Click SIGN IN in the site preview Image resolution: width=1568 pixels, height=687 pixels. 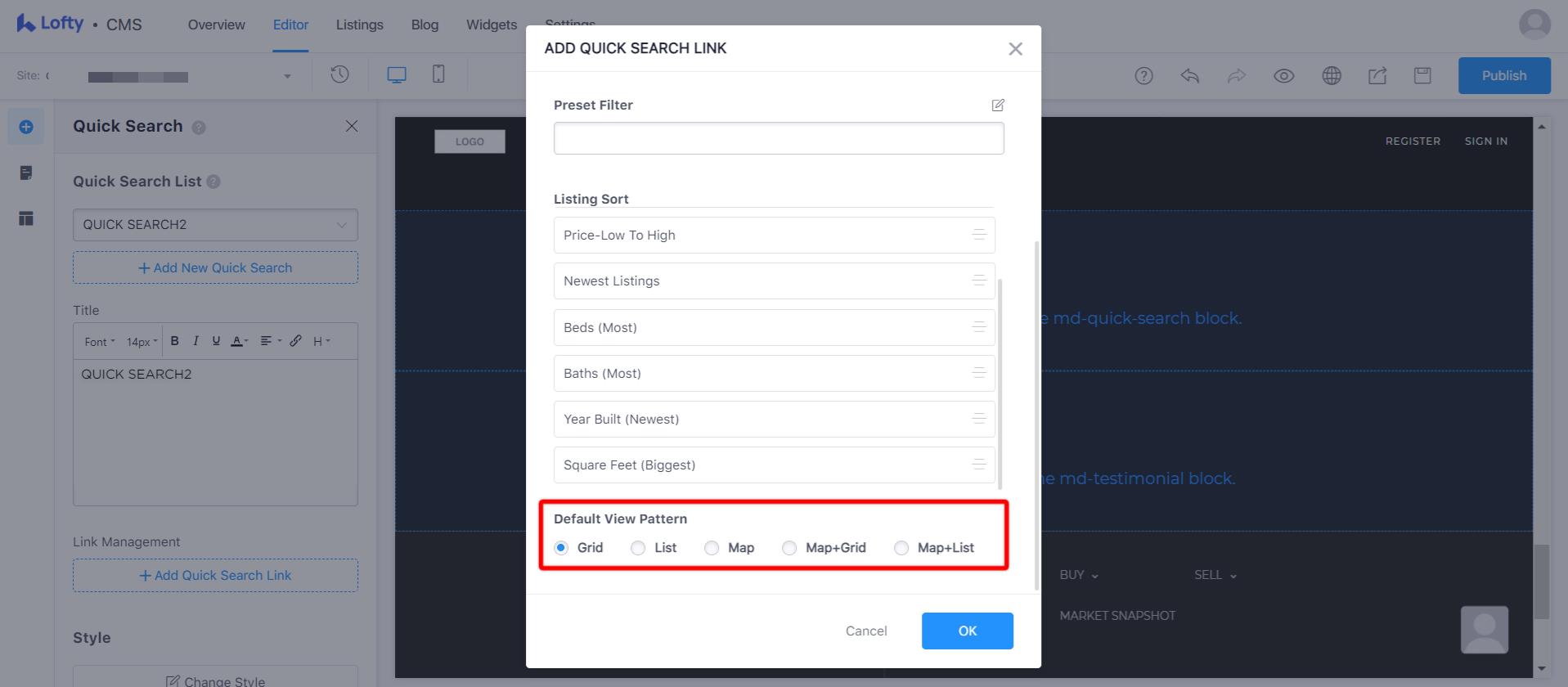click(1485, 141)
